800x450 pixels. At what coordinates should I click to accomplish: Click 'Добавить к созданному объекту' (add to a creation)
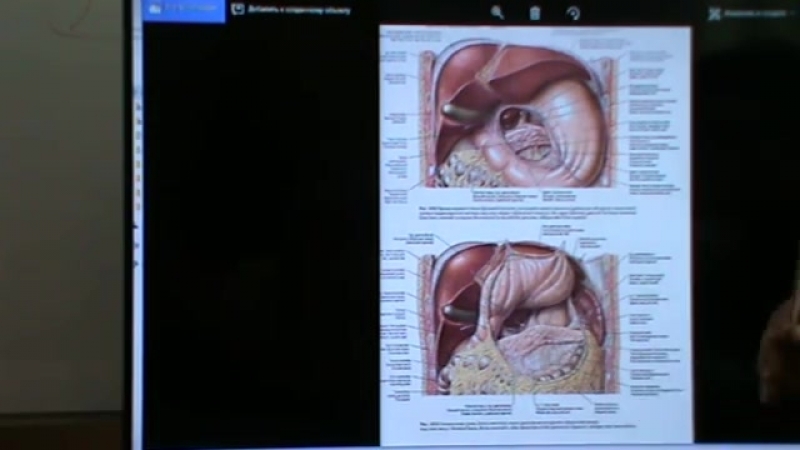tap(291, 10)
